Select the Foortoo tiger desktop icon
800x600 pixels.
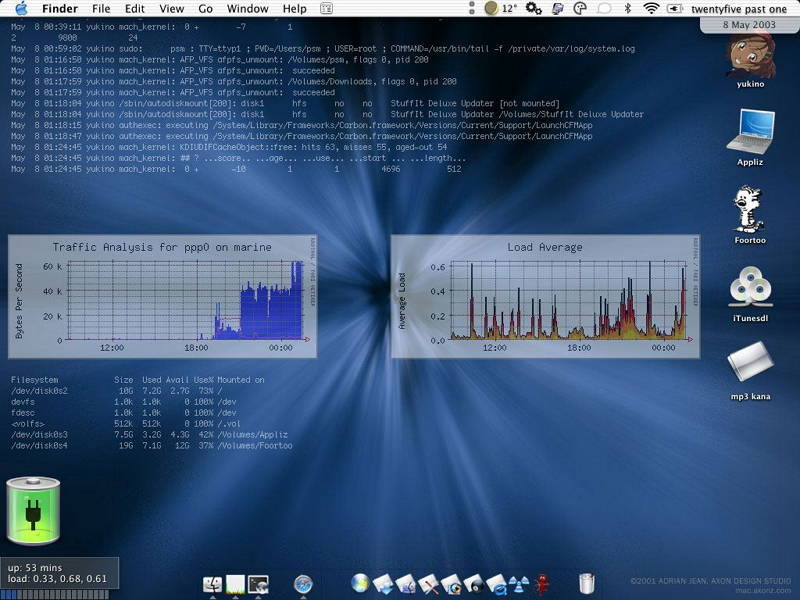click(750, 215)
